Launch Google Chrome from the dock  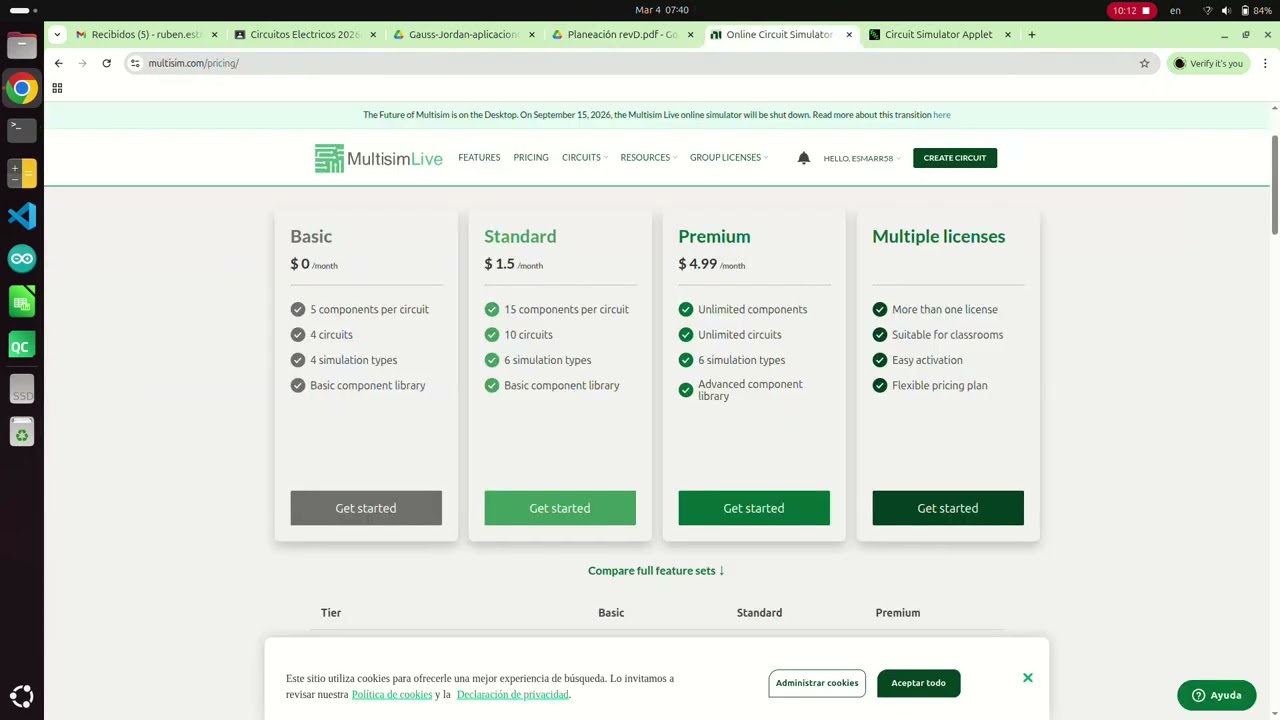[22, 88]
